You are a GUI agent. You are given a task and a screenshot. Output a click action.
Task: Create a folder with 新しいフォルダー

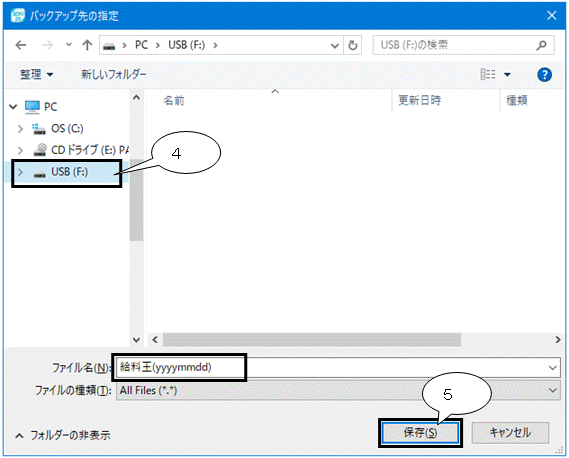(x=114, y=74)
